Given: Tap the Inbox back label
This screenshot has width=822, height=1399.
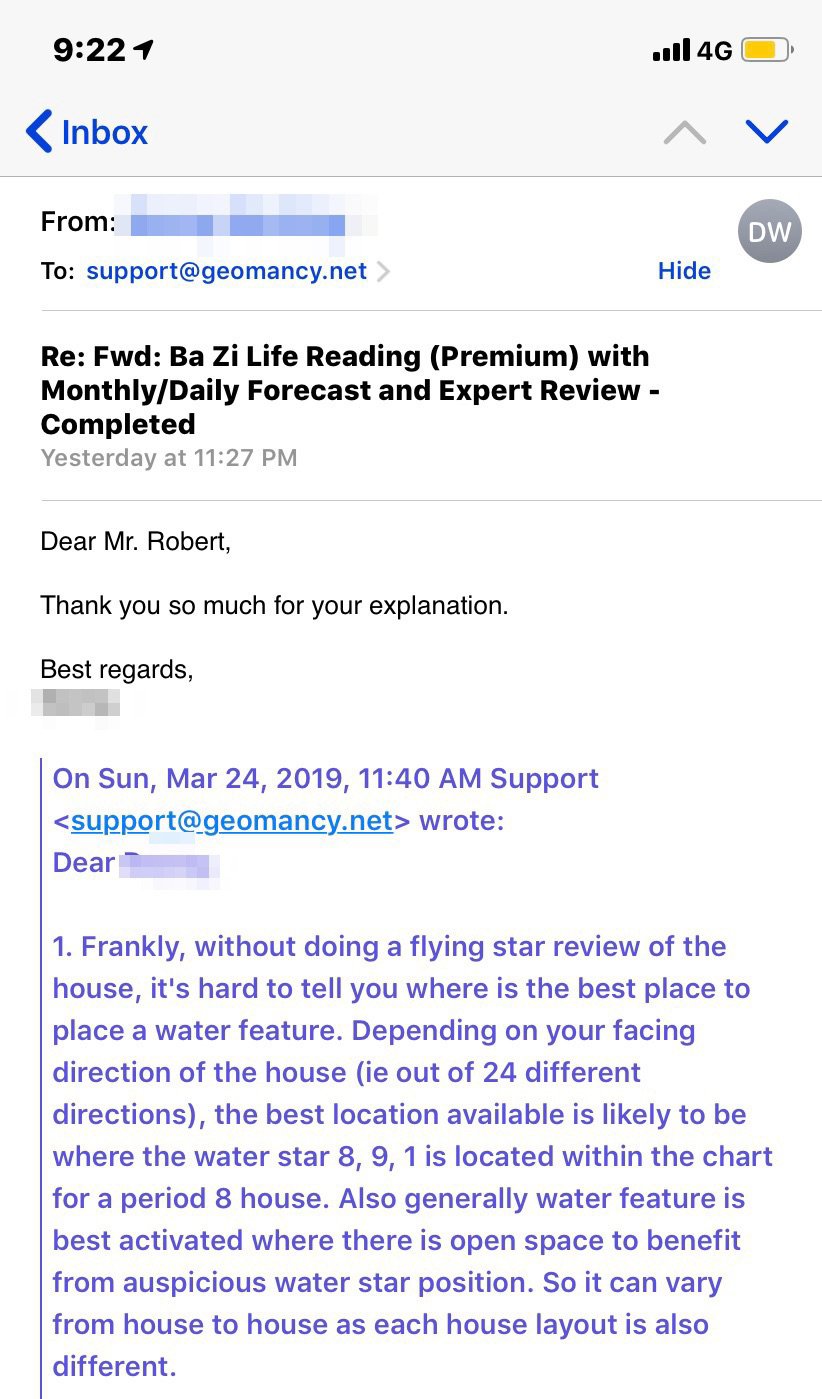Looking at the screenshot, I should pos(104,132).
